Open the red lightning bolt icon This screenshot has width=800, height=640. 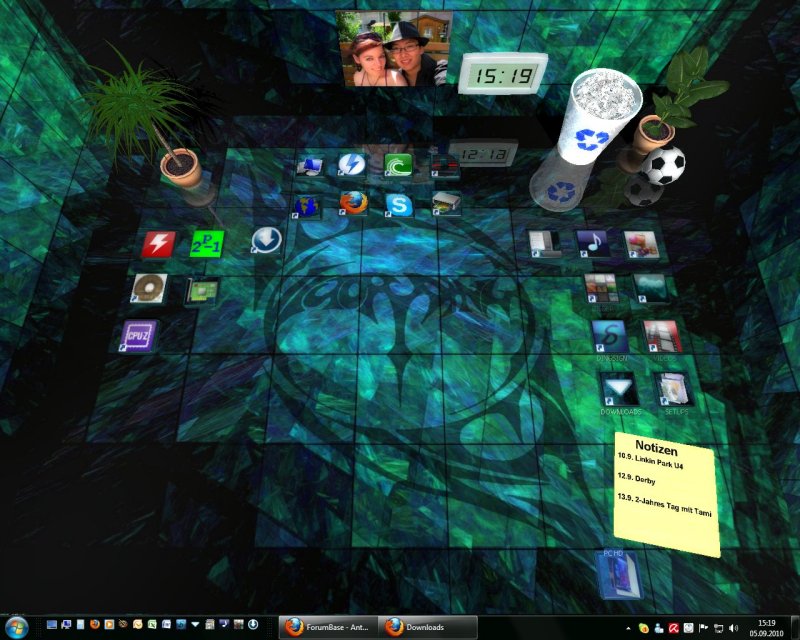click(x=159, y=244)
